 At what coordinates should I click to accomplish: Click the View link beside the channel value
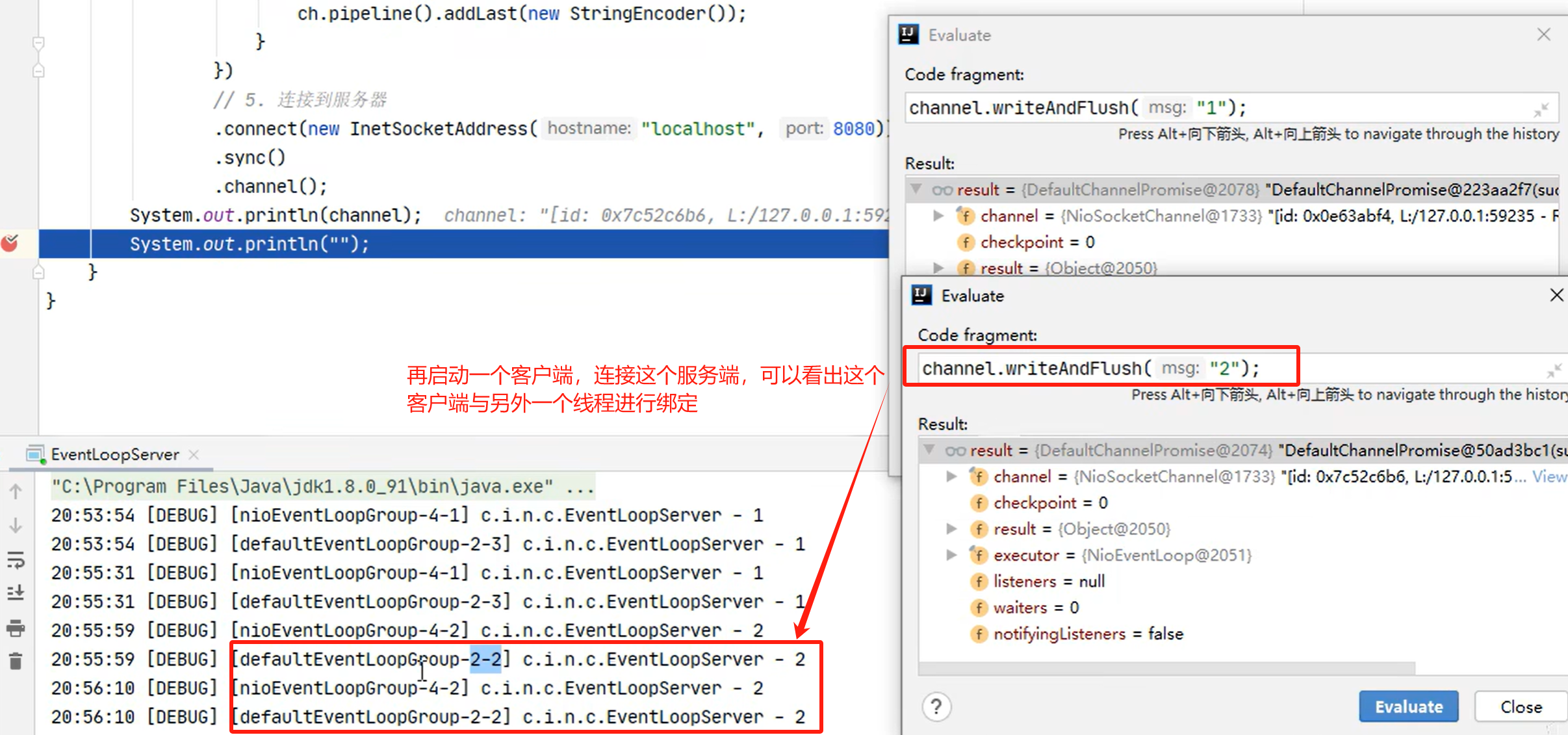tap(1549, 476)
